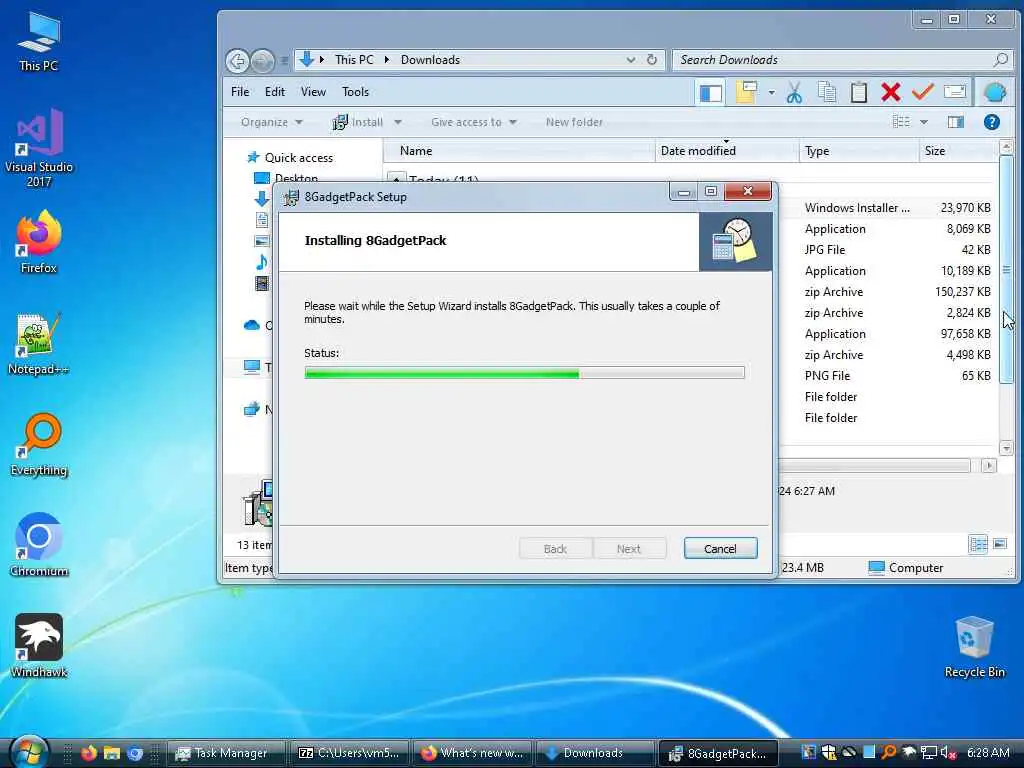Image resolution: width=1024 pixels, height=768 pixels.
Task: Open the Start menu orb
Action: (29, 752)
